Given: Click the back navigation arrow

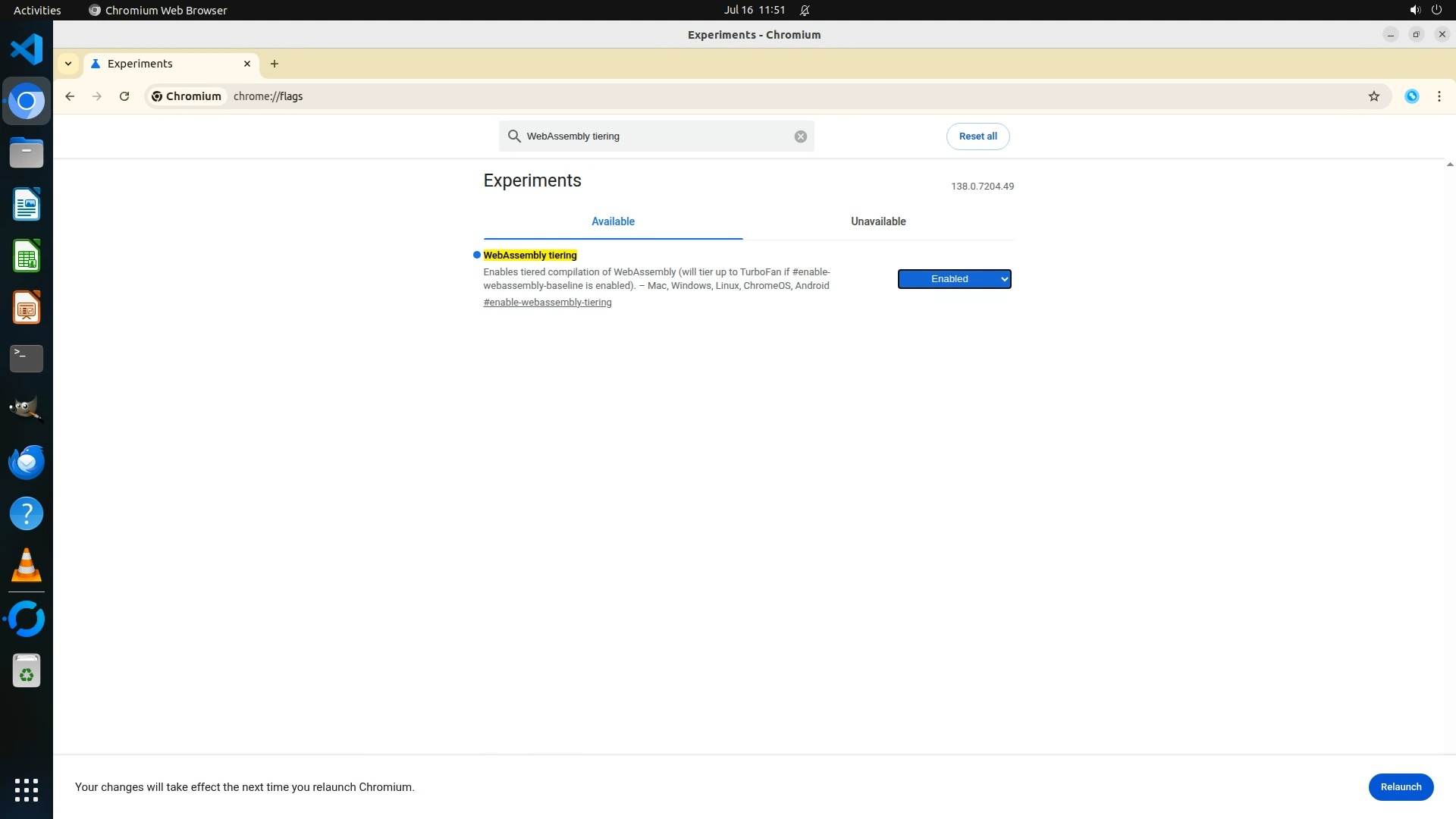Looking at the screenshot, I should 70,96.
